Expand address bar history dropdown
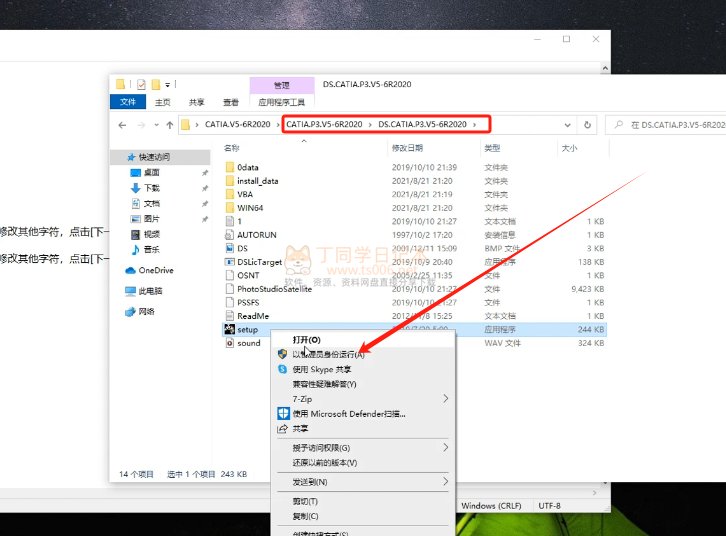 click(x=568, y=125)
